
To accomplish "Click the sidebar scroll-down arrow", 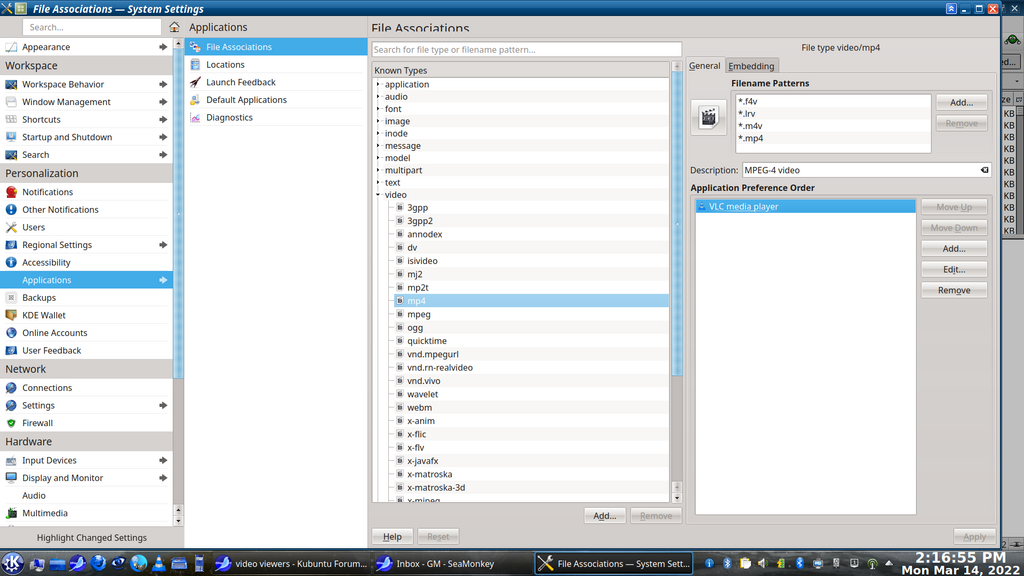I will 178,521.
